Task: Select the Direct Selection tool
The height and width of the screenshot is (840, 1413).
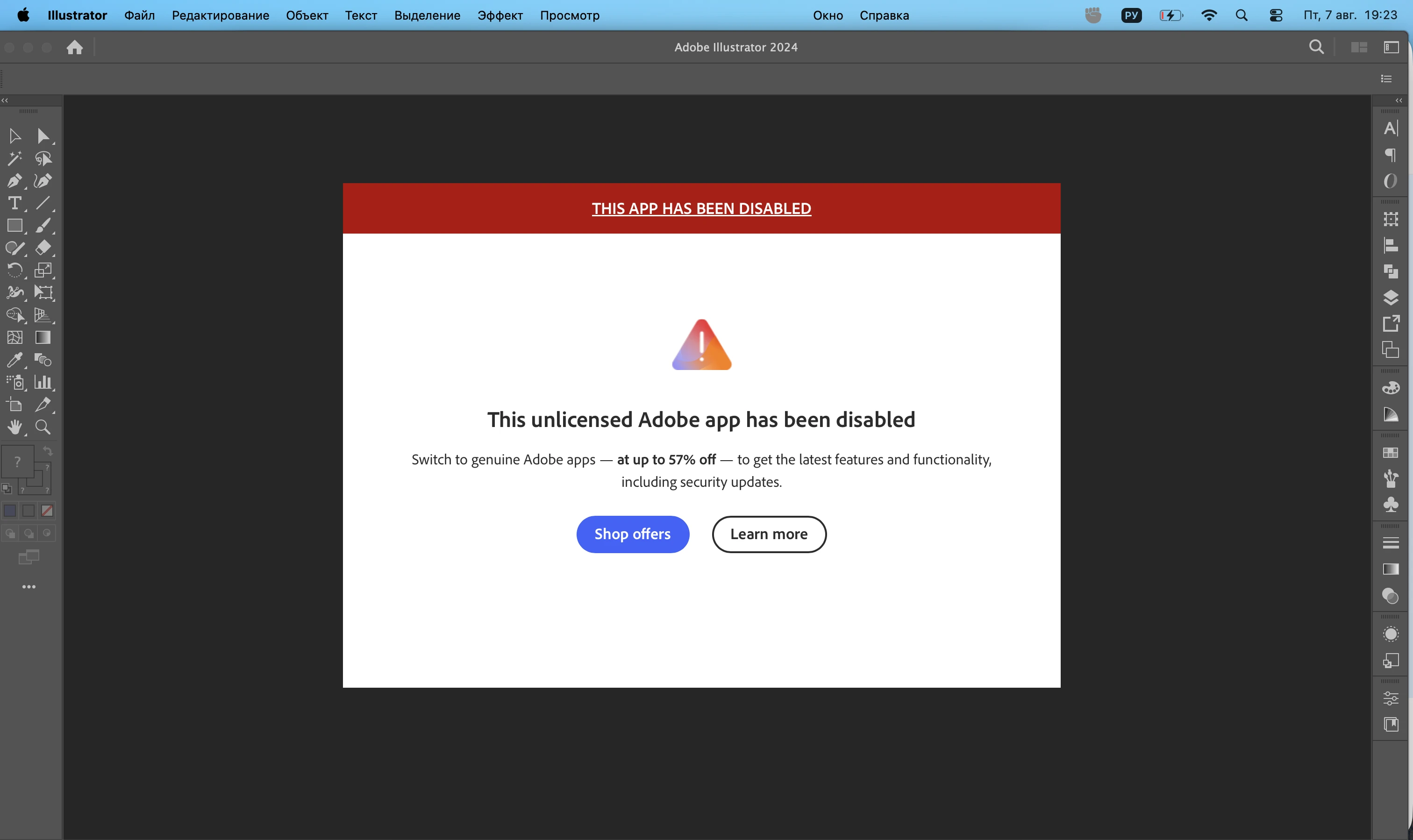Action: (43, 136)
